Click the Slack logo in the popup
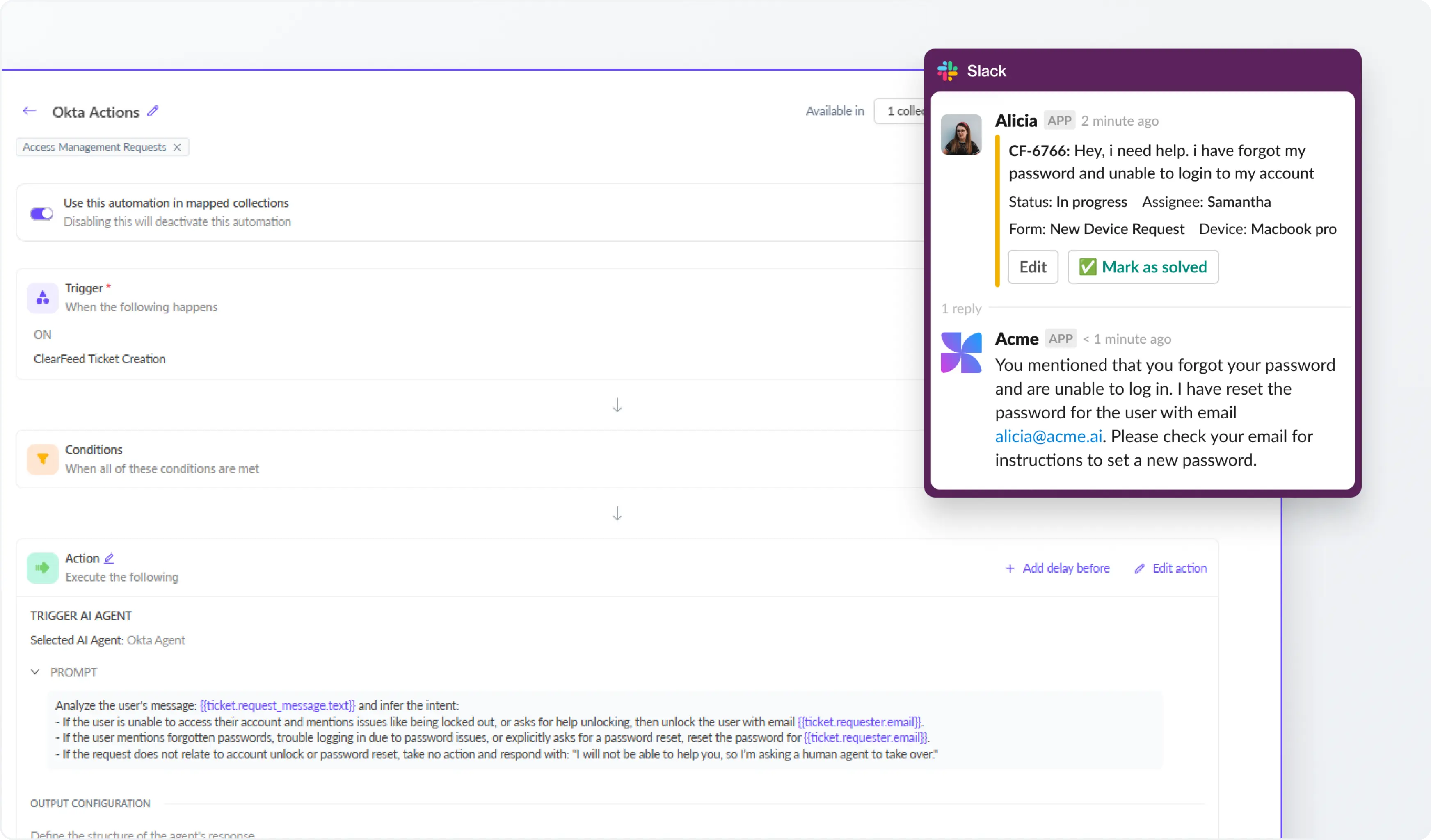 coord(948,71)
